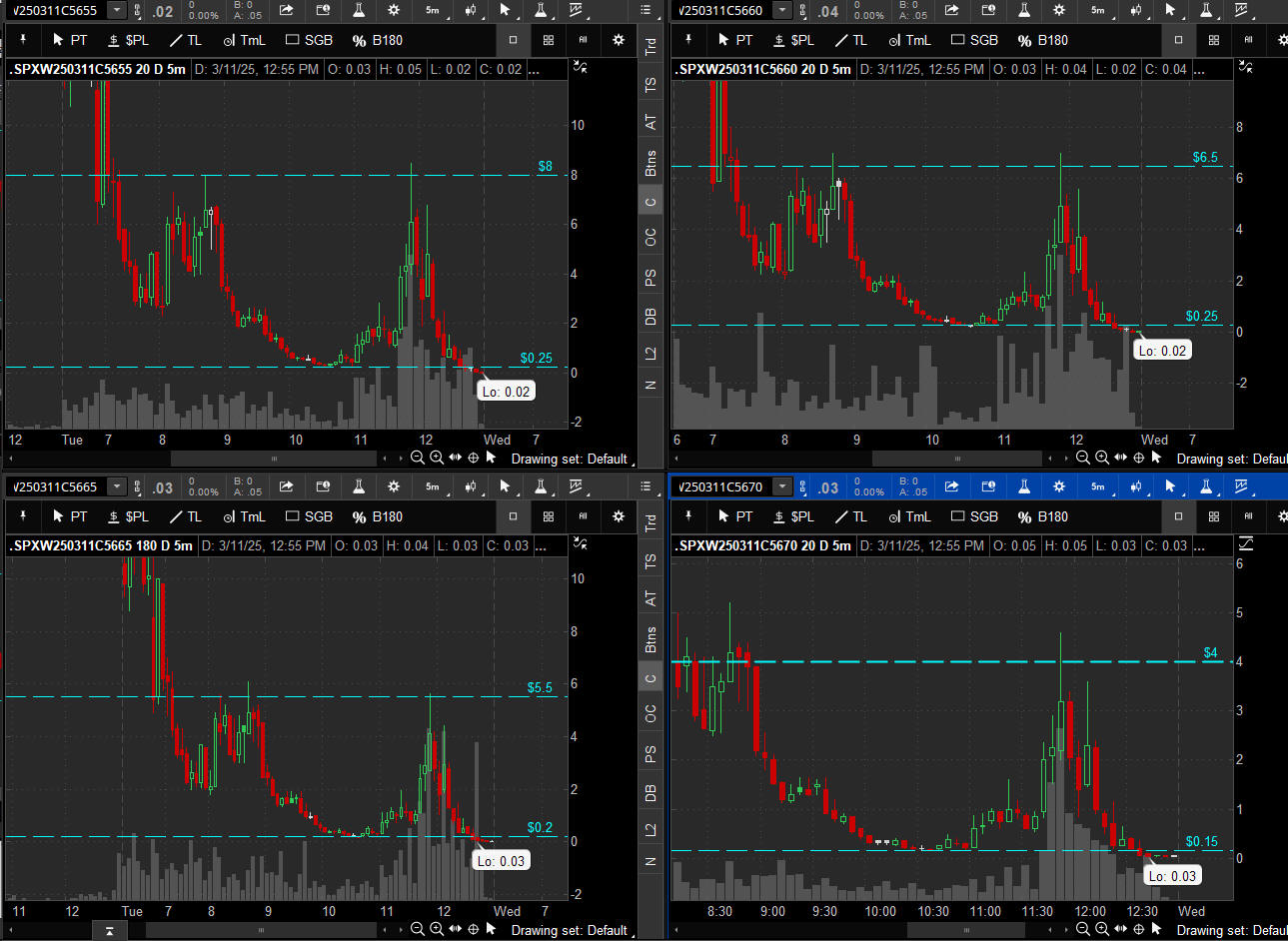1288x941 pixels.
Task: Switch C5665 drawing toolbar to grid view
Action: [x=549, y=516]
